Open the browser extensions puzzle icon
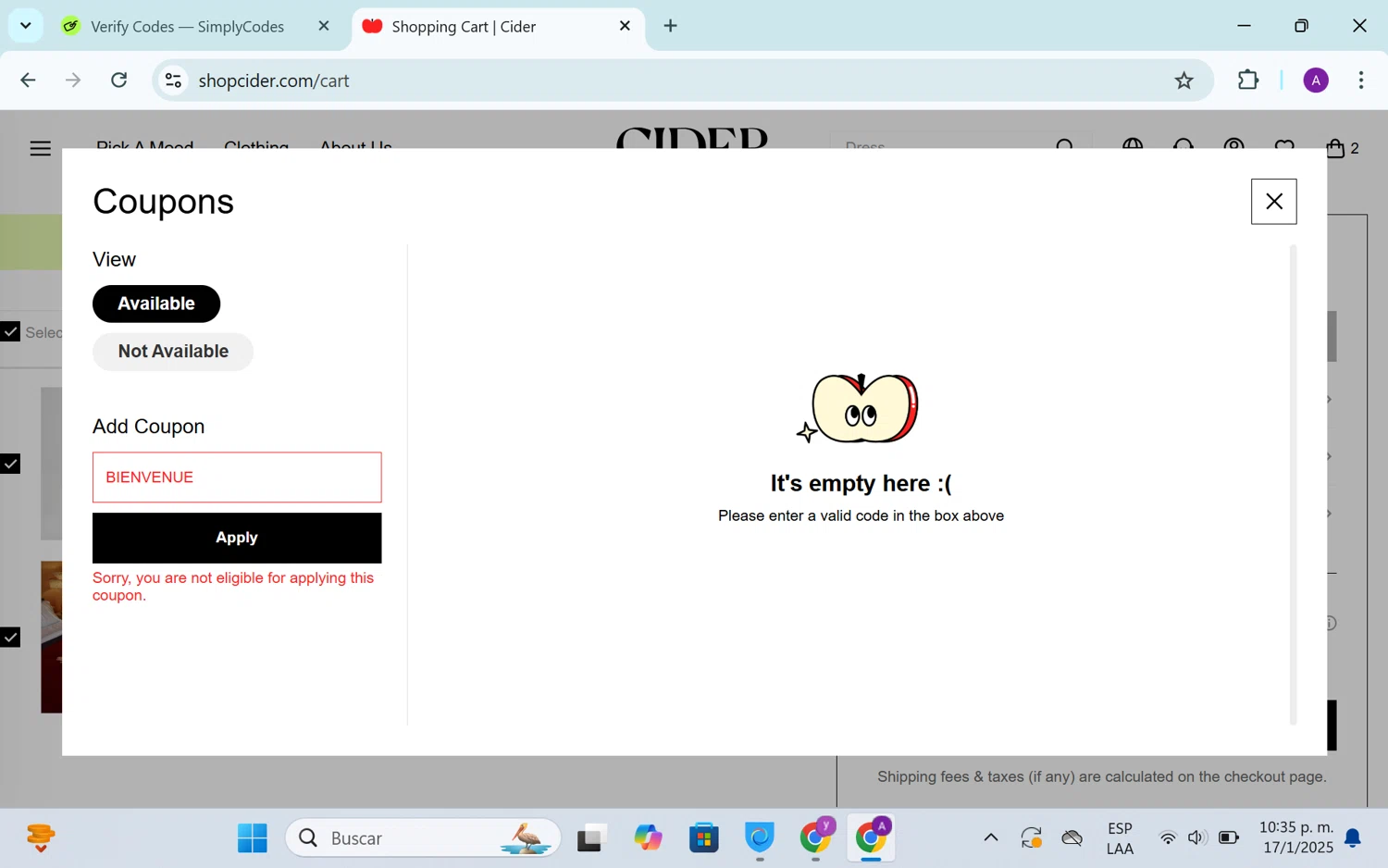The height and width of the screenshot is (868, 1388). (1247, 81)
